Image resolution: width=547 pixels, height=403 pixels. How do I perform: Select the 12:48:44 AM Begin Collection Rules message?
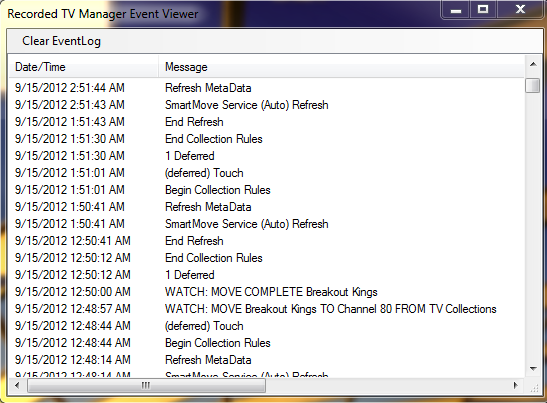pos(218,343)
